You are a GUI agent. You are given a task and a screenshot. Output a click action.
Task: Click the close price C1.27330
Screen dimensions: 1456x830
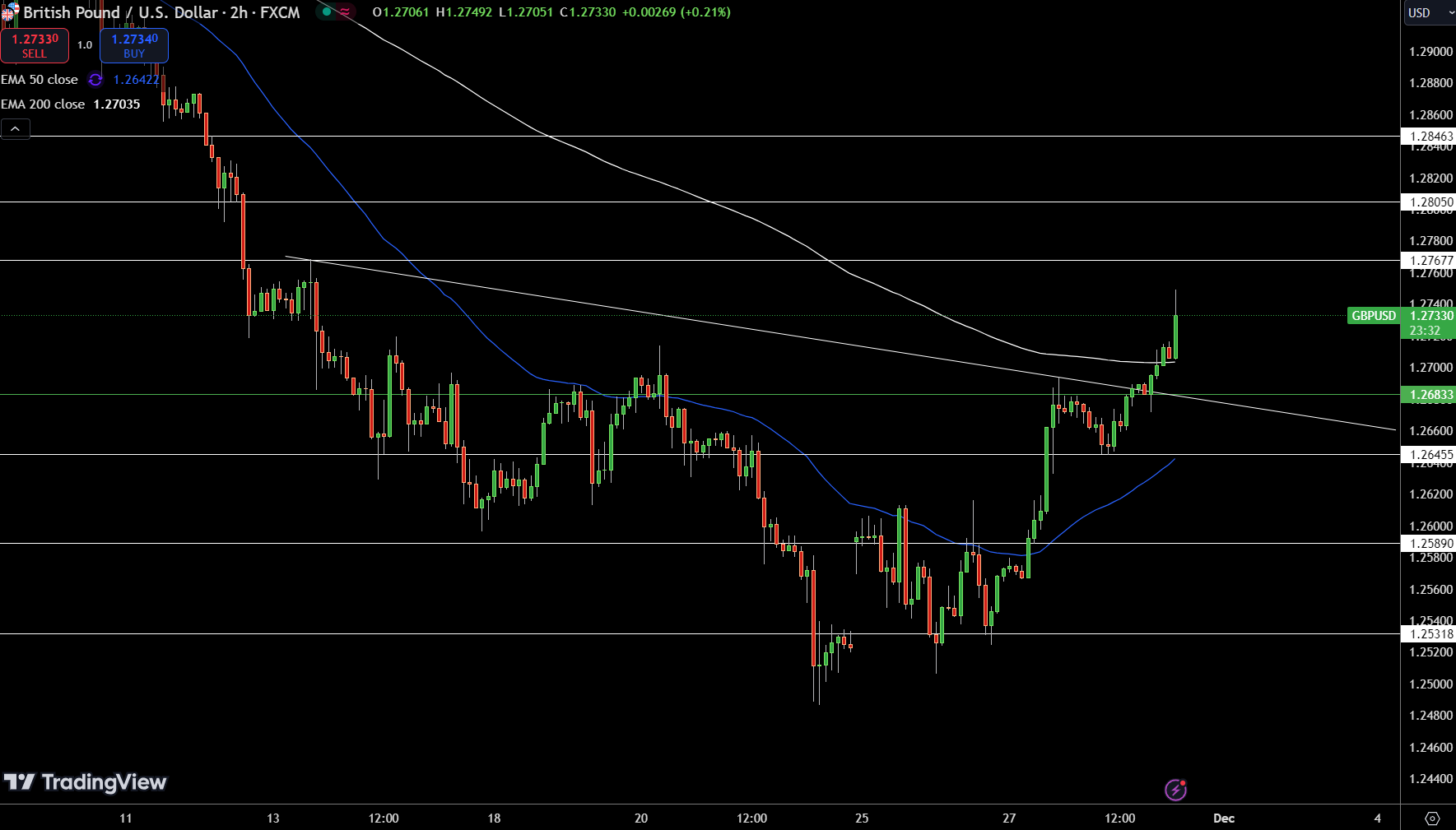coord(588,12)
